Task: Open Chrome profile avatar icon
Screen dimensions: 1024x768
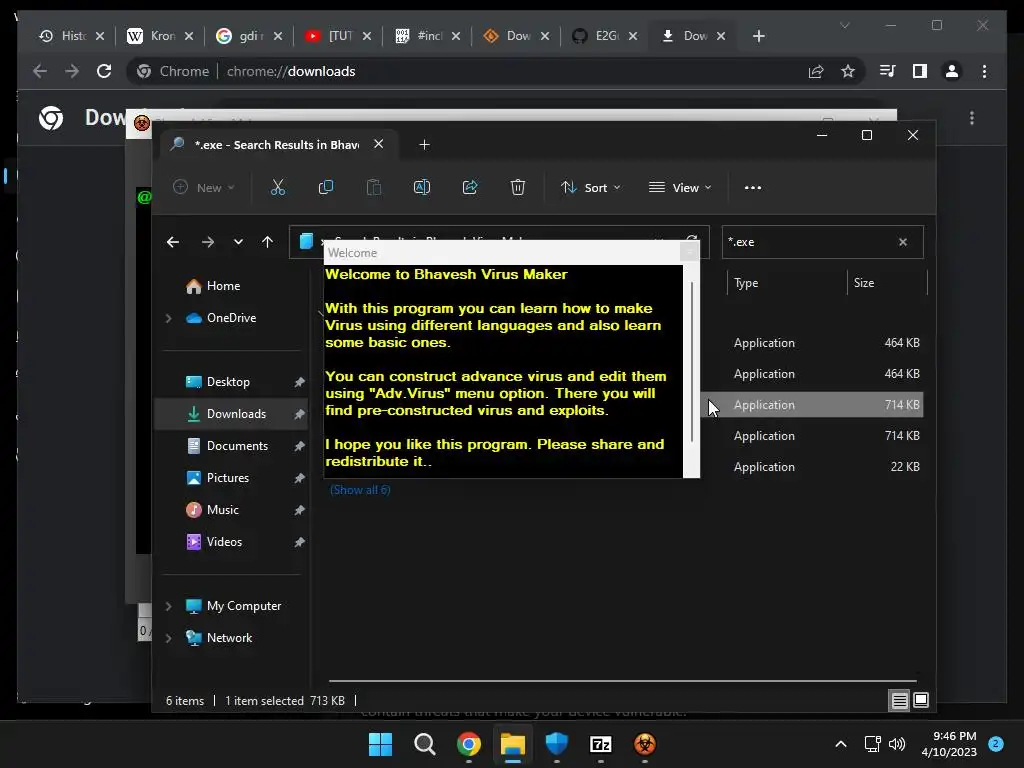Action: click(952, 71)
